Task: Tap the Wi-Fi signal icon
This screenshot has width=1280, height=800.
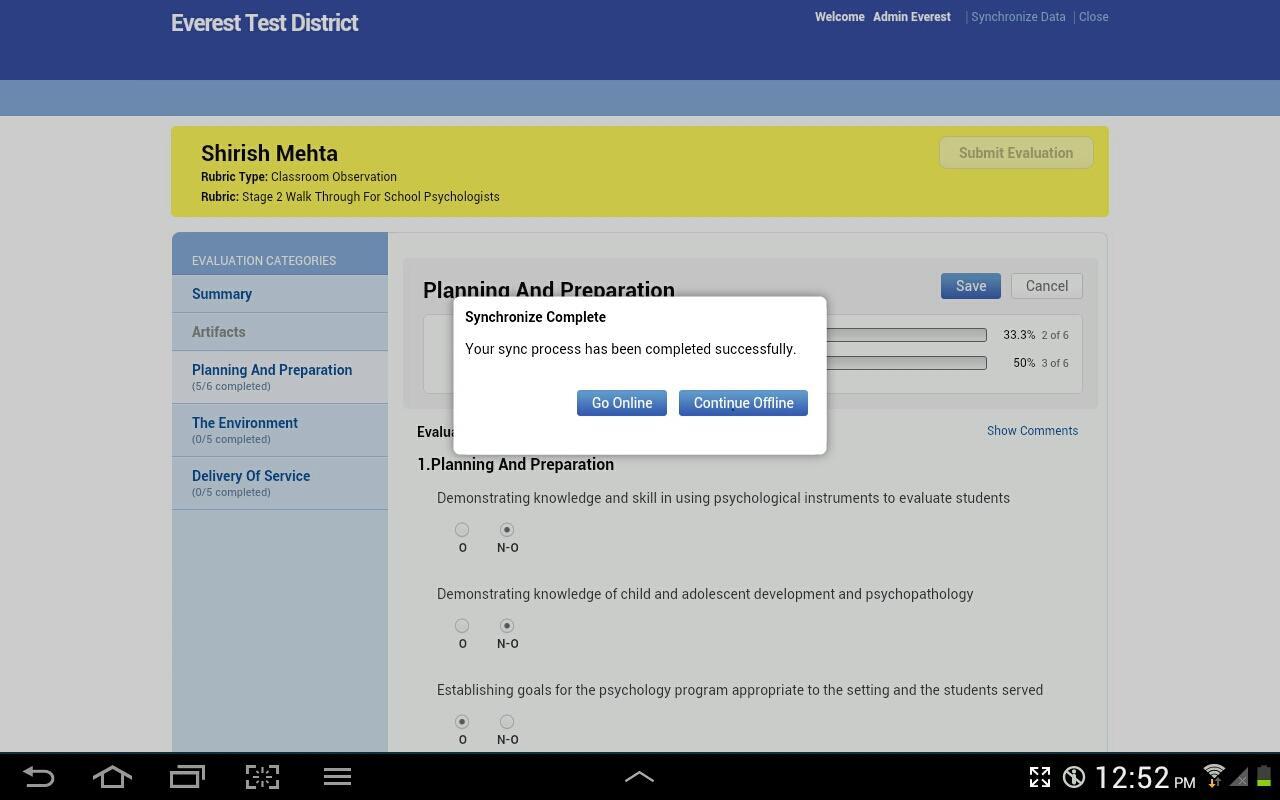Action: click(x=1214, y=776)
